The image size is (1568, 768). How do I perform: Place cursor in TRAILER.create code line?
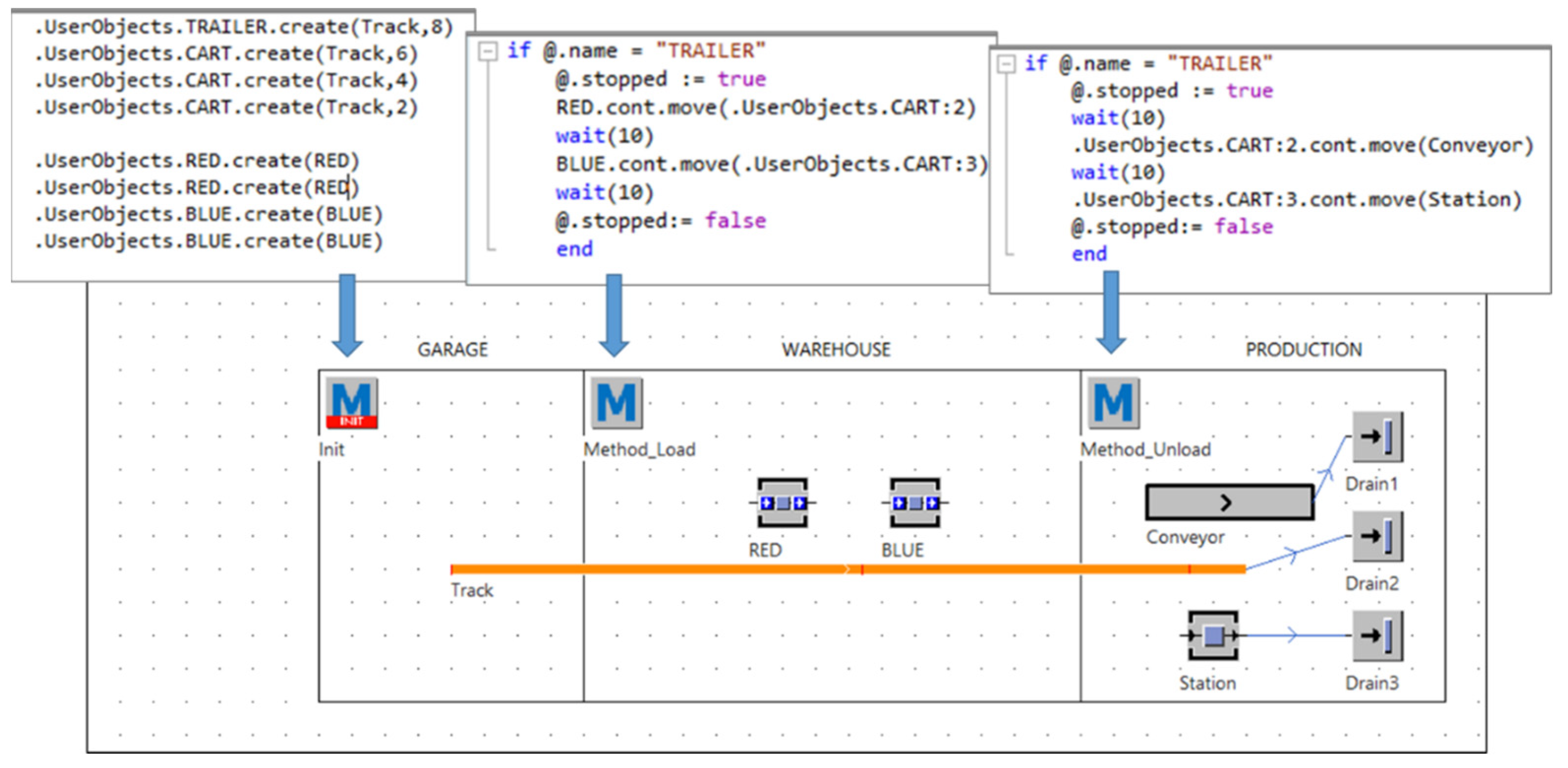(243, 27)
